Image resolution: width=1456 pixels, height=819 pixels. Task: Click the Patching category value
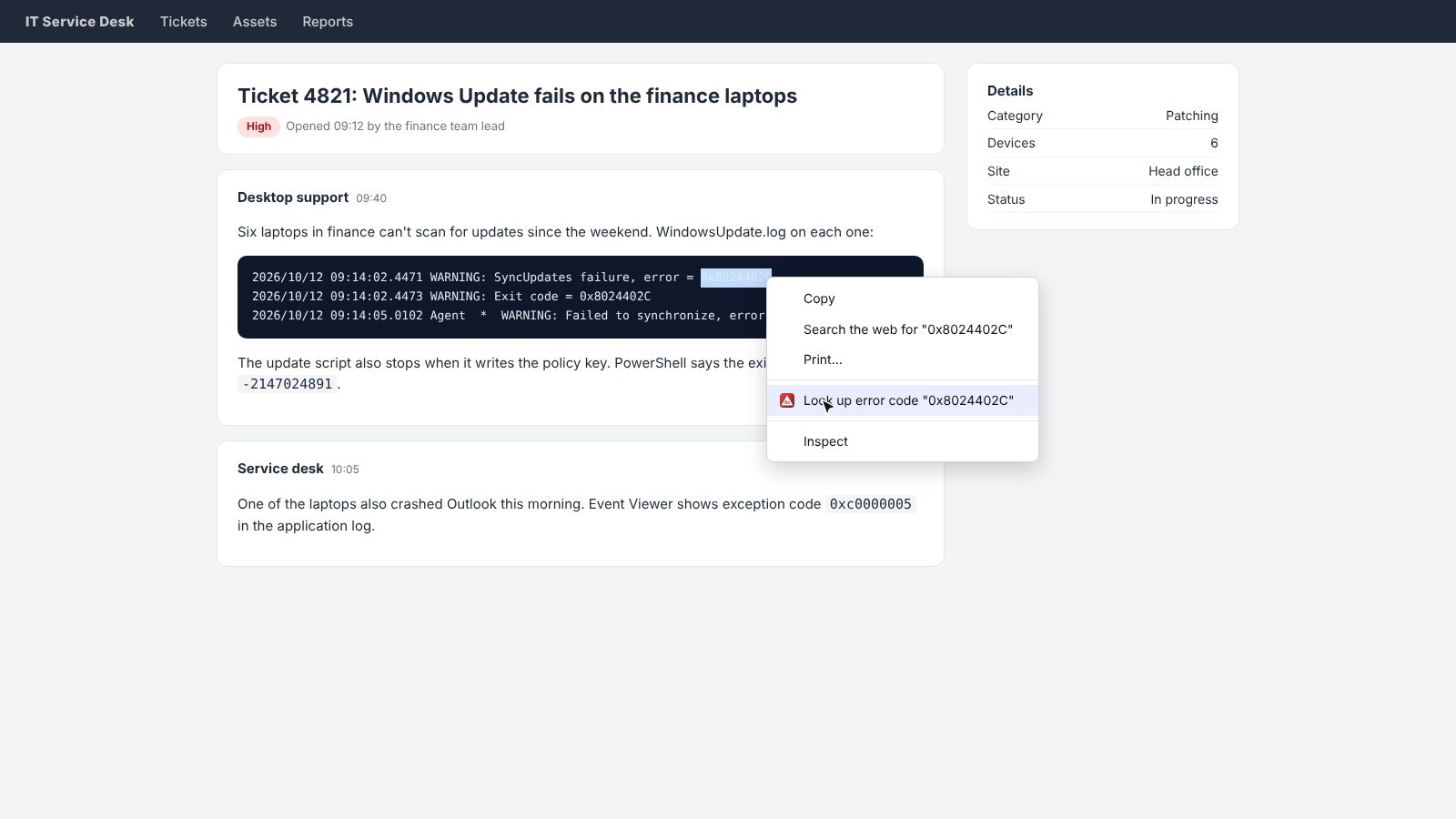(1191, 116)
